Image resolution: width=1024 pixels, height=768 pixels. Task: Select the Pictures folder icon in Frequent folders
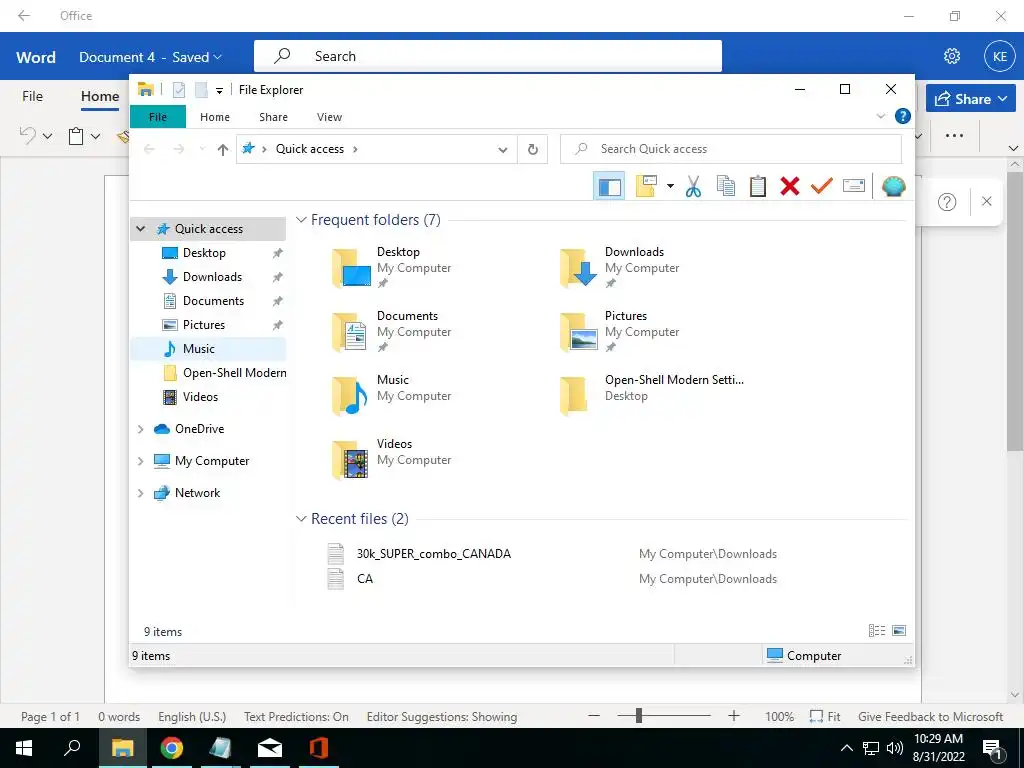tap(579, 332)
